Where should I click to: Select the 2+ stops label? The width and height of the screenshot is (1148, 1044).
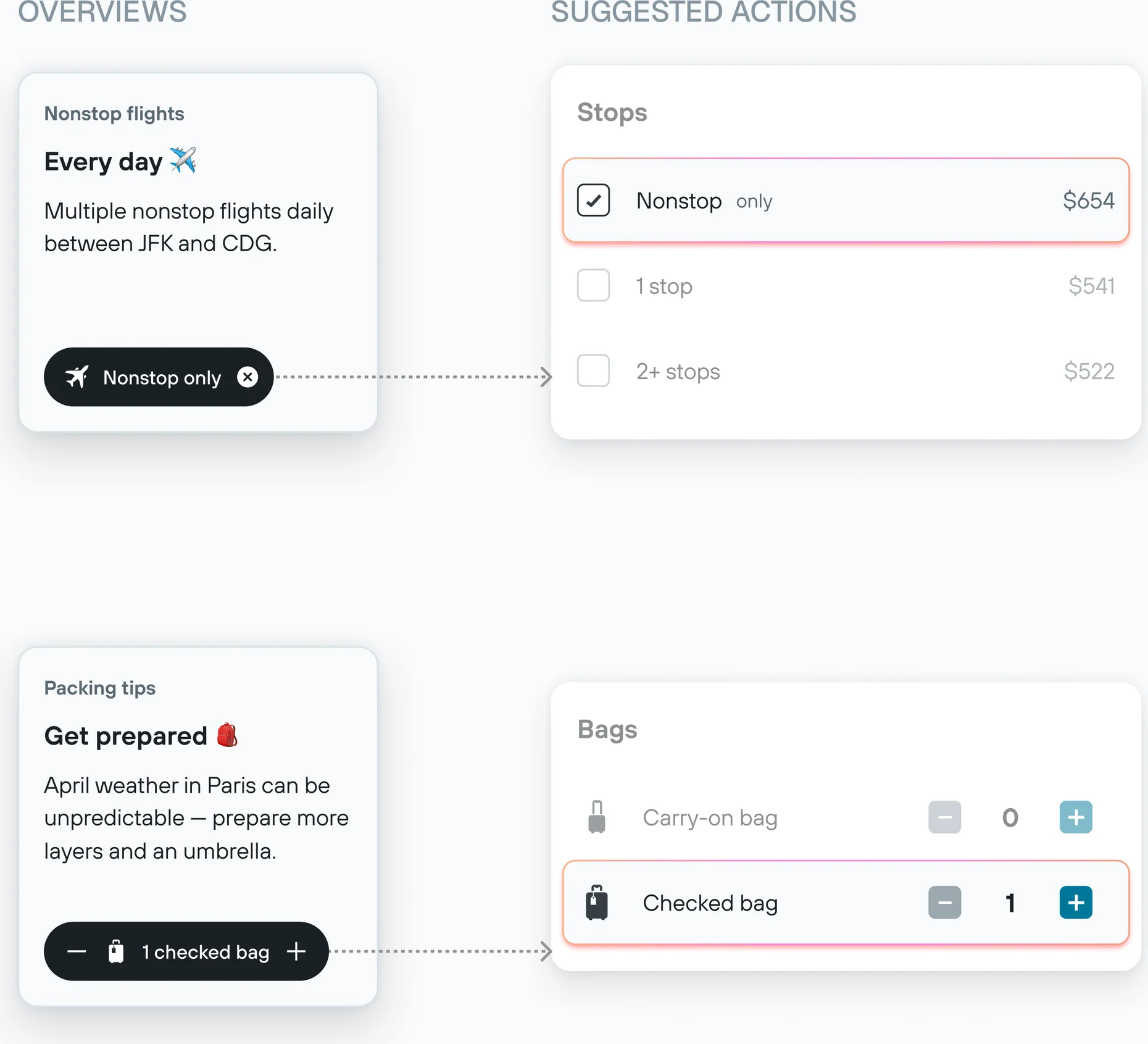[678, 371]
